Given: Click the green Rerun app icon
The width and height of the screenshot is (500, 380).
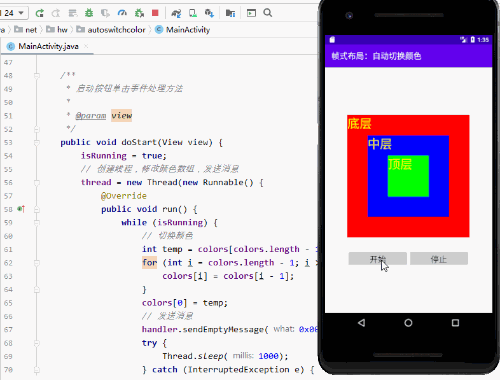Looking at the screenshot, I should (x=40, y=13).
